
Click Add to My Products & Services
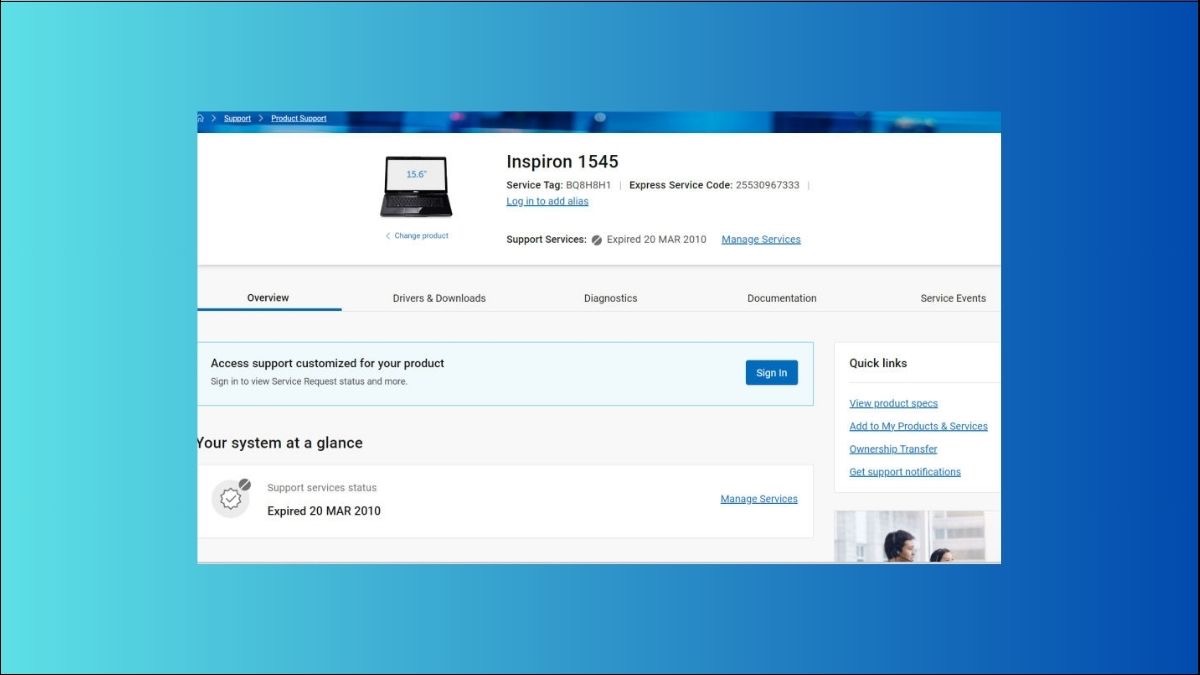tap(918, 426)
